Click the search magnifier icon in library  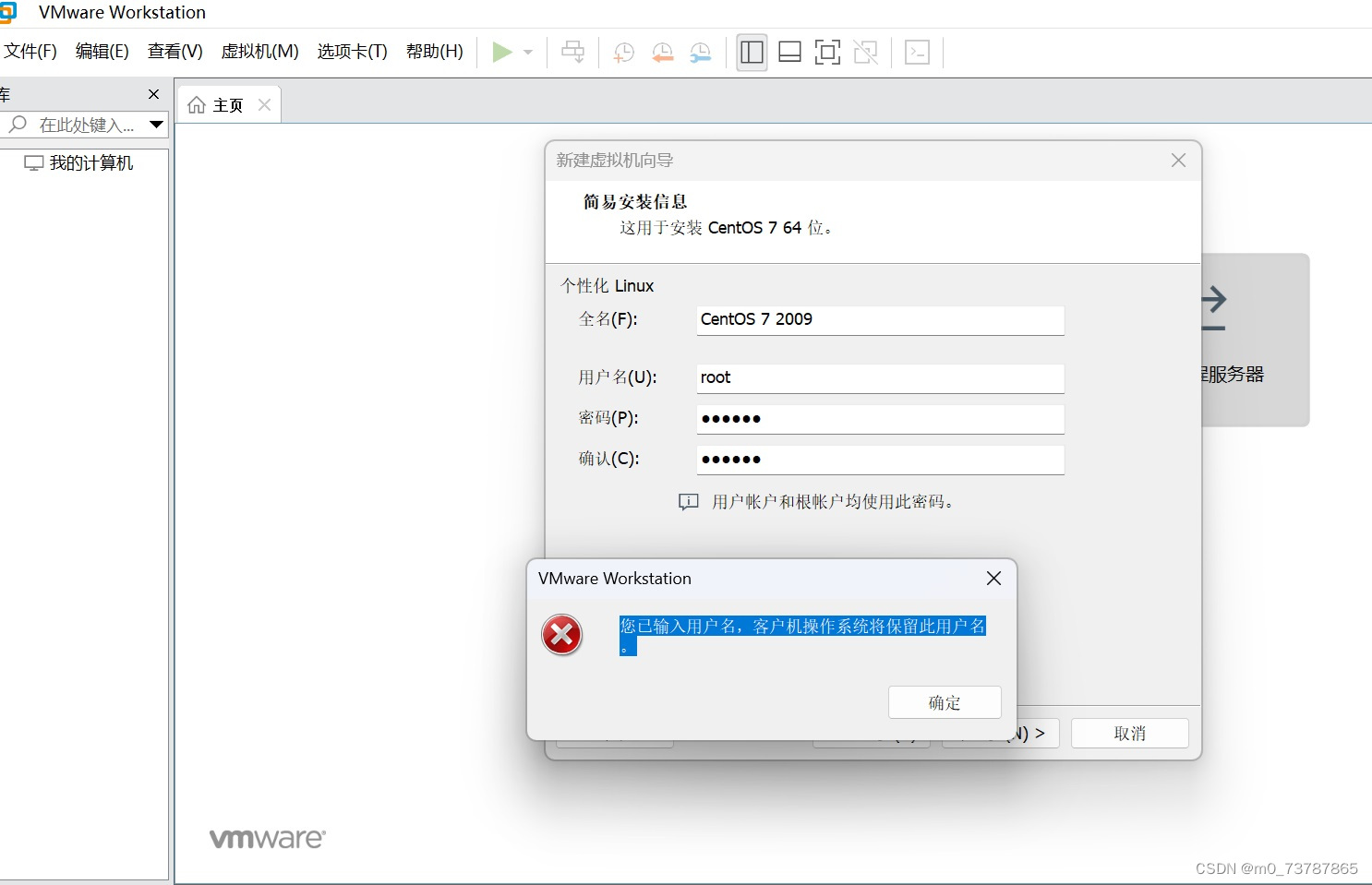click(18, 124)
